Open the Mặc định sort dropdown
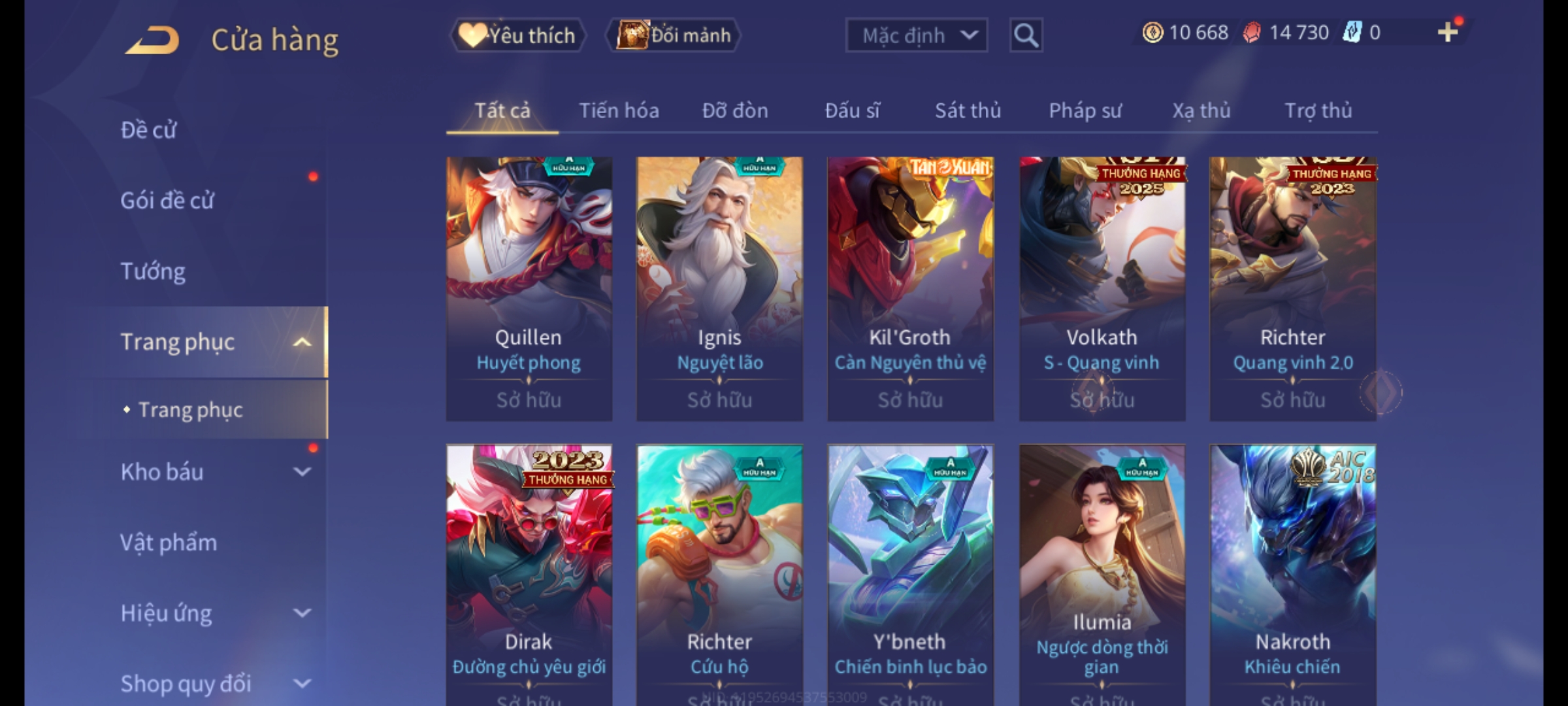The height and width of the screenshot is (706, 1568). (916, 35)
